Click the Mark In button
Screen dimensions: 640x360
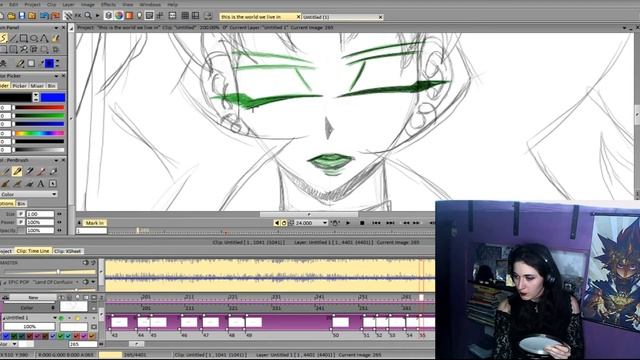point(95,223)
